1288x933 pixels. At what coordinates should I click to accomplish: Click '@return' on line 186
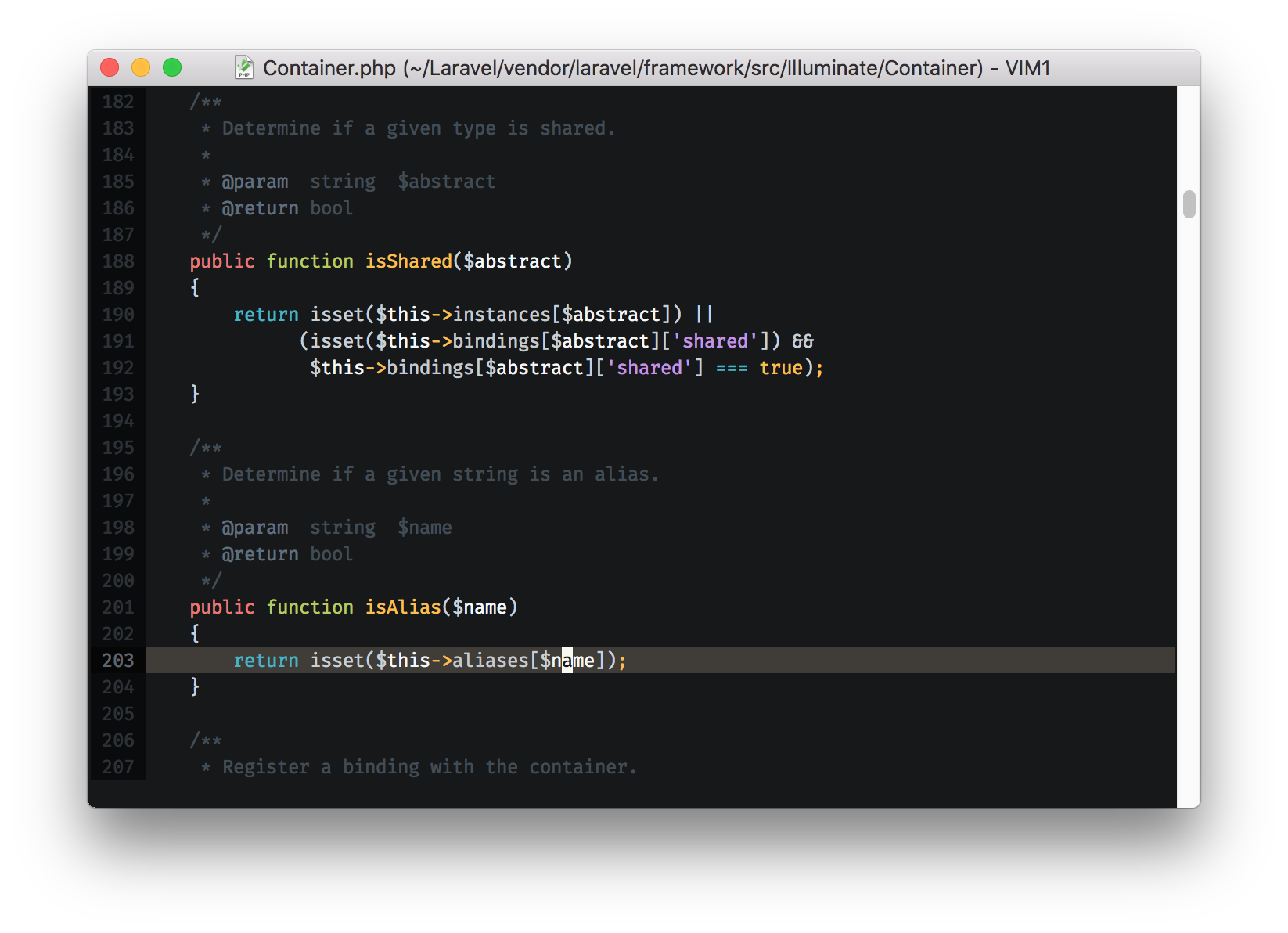(261, 208)
